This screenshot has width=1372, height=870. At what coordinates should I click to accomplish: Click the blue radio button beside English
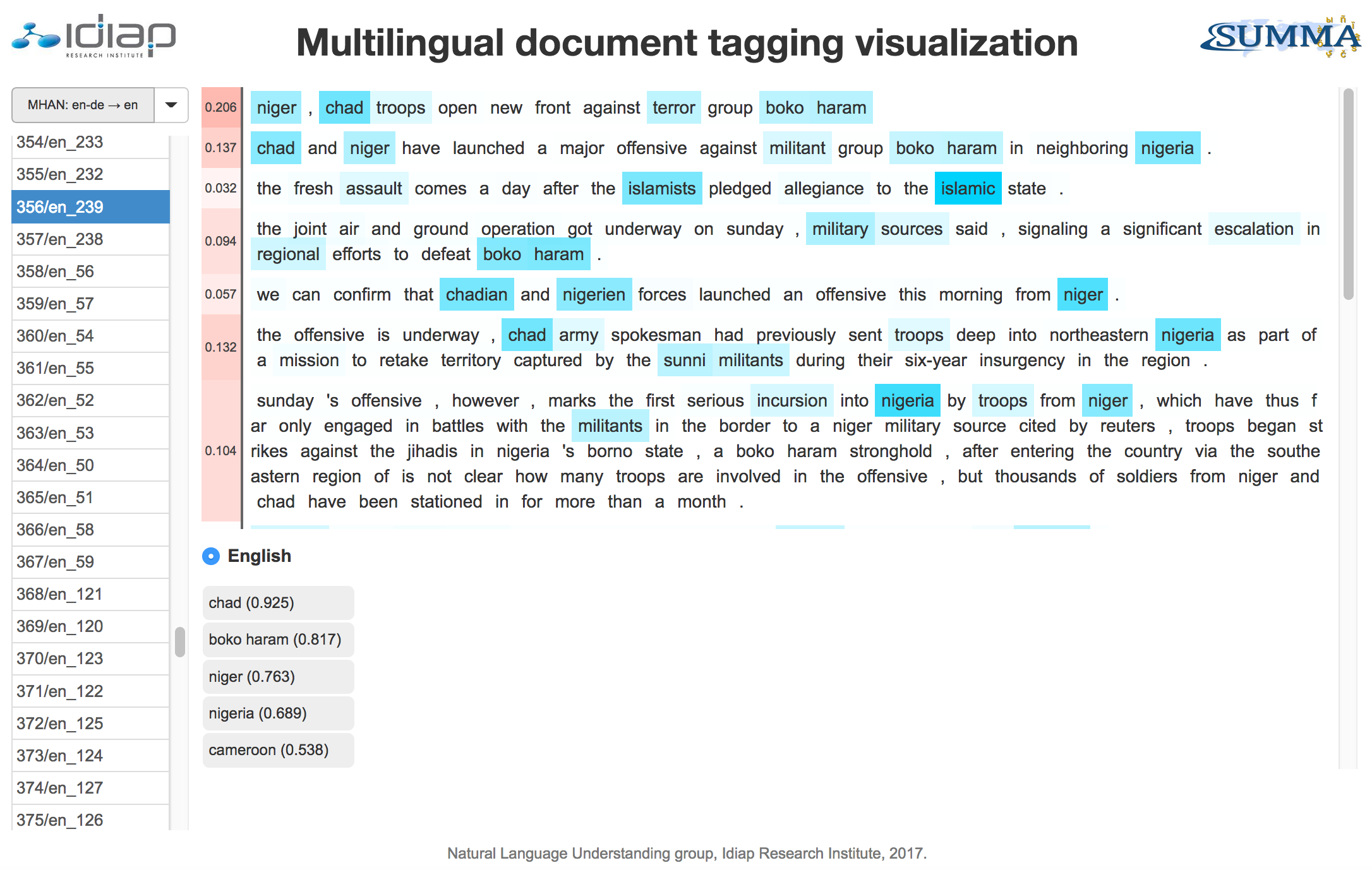coord(214,558)
